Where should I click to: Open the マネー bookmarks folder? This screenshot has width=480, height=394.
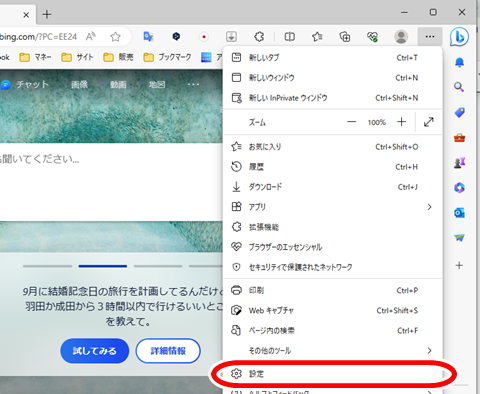[x=35, y=57]
